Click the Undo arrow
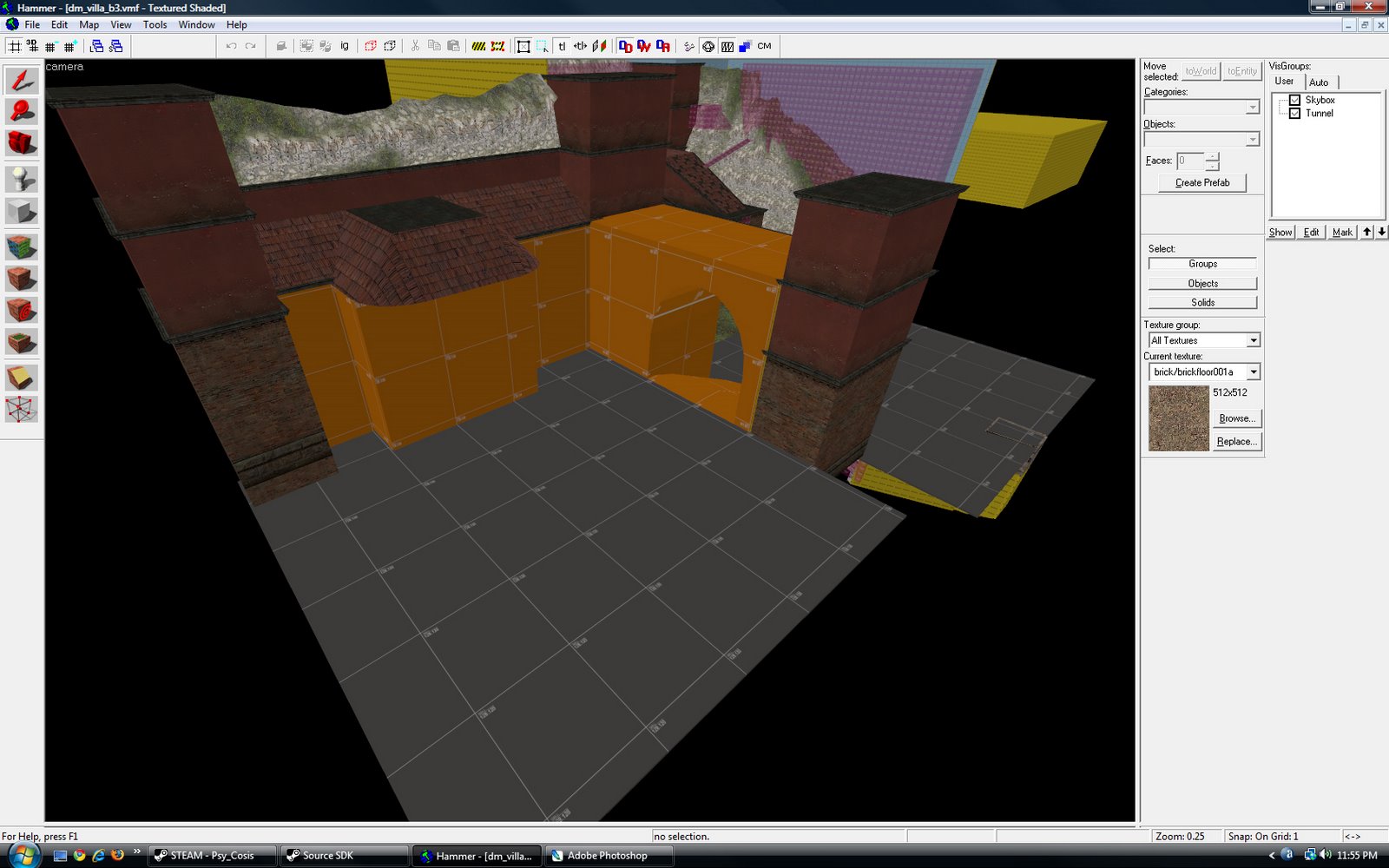The height and width of the screenshot is (868, 1389). coord(232,46)
